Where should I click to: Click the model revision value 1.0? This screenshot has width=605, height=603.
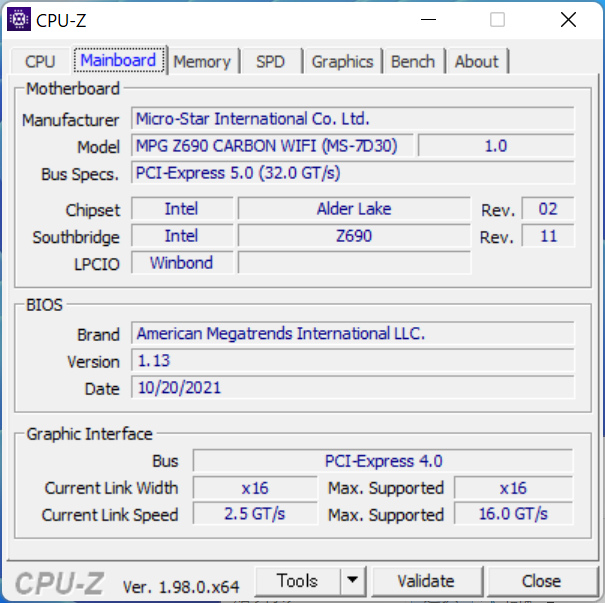coord(496,146)
